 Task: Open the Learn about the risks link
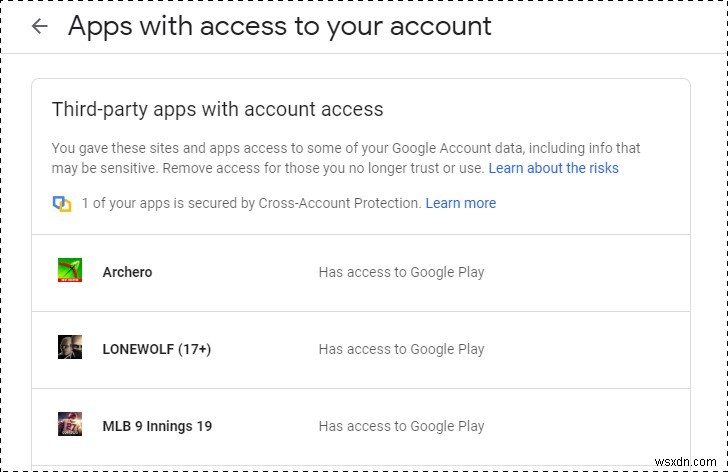553,168
